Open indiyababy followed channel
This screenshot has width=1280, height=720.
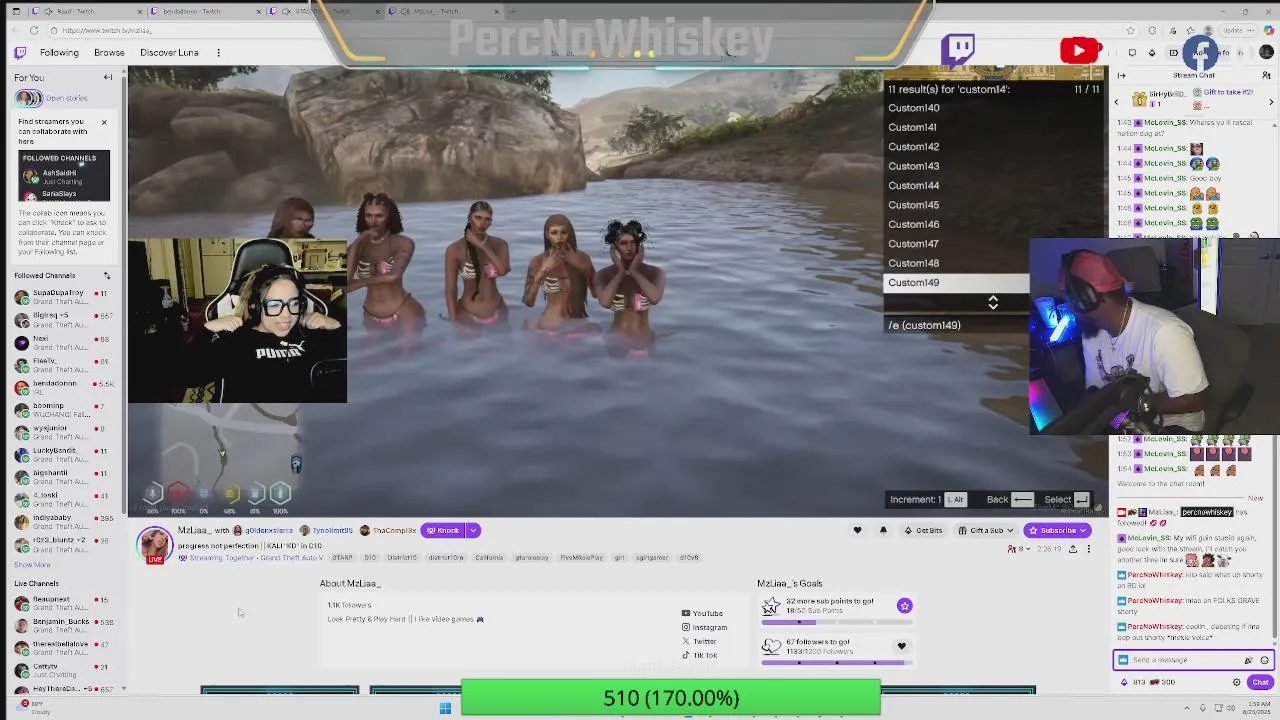[62, 521]
